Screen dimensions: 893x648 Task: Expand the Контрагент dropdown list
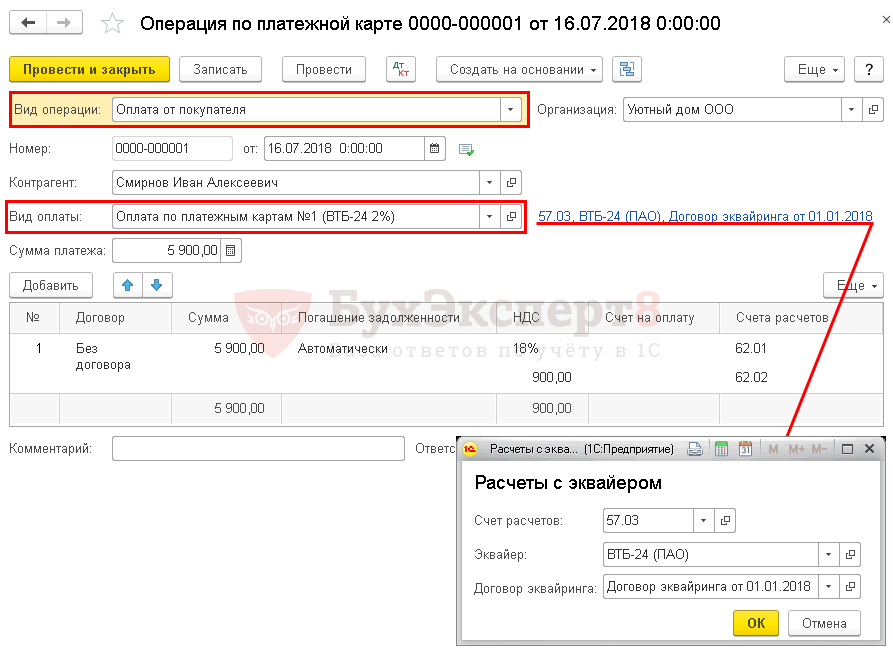point(489,183)
